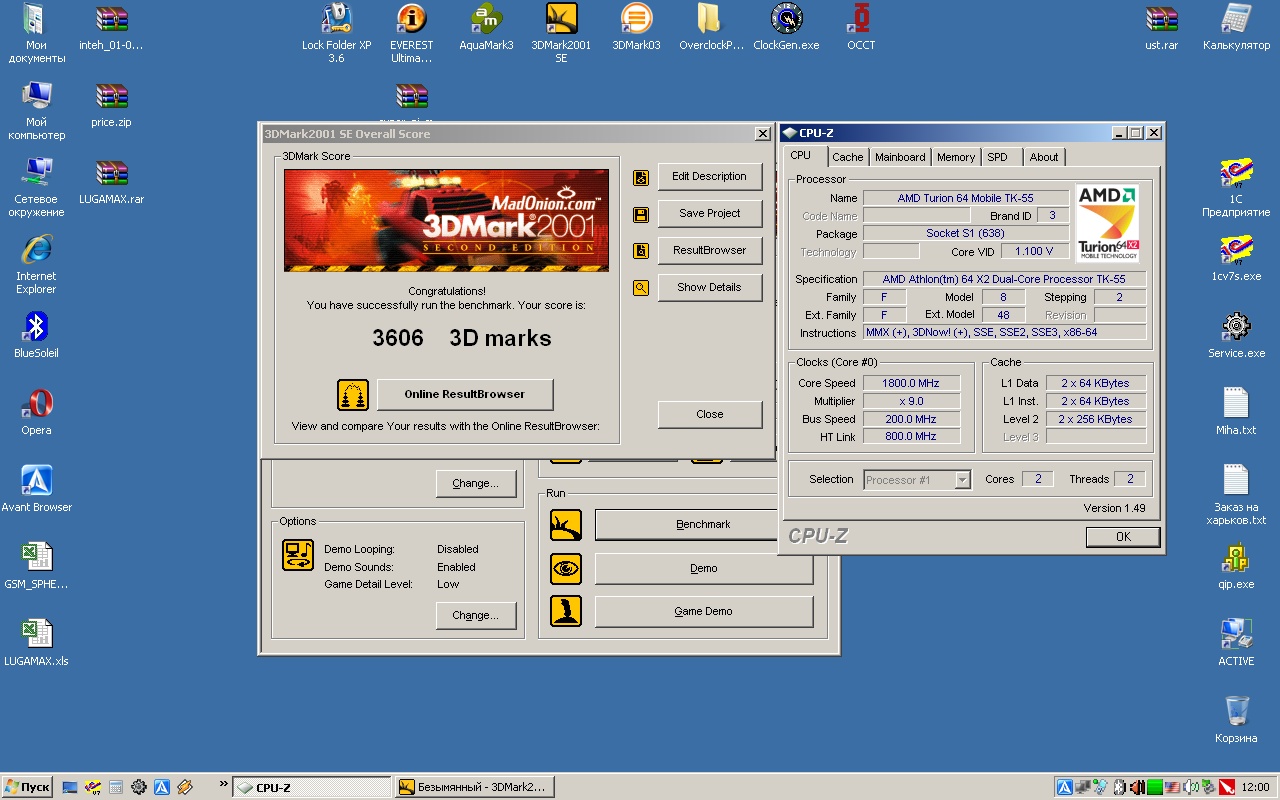Click the Online ResultBrowser abacus icon

353,394
